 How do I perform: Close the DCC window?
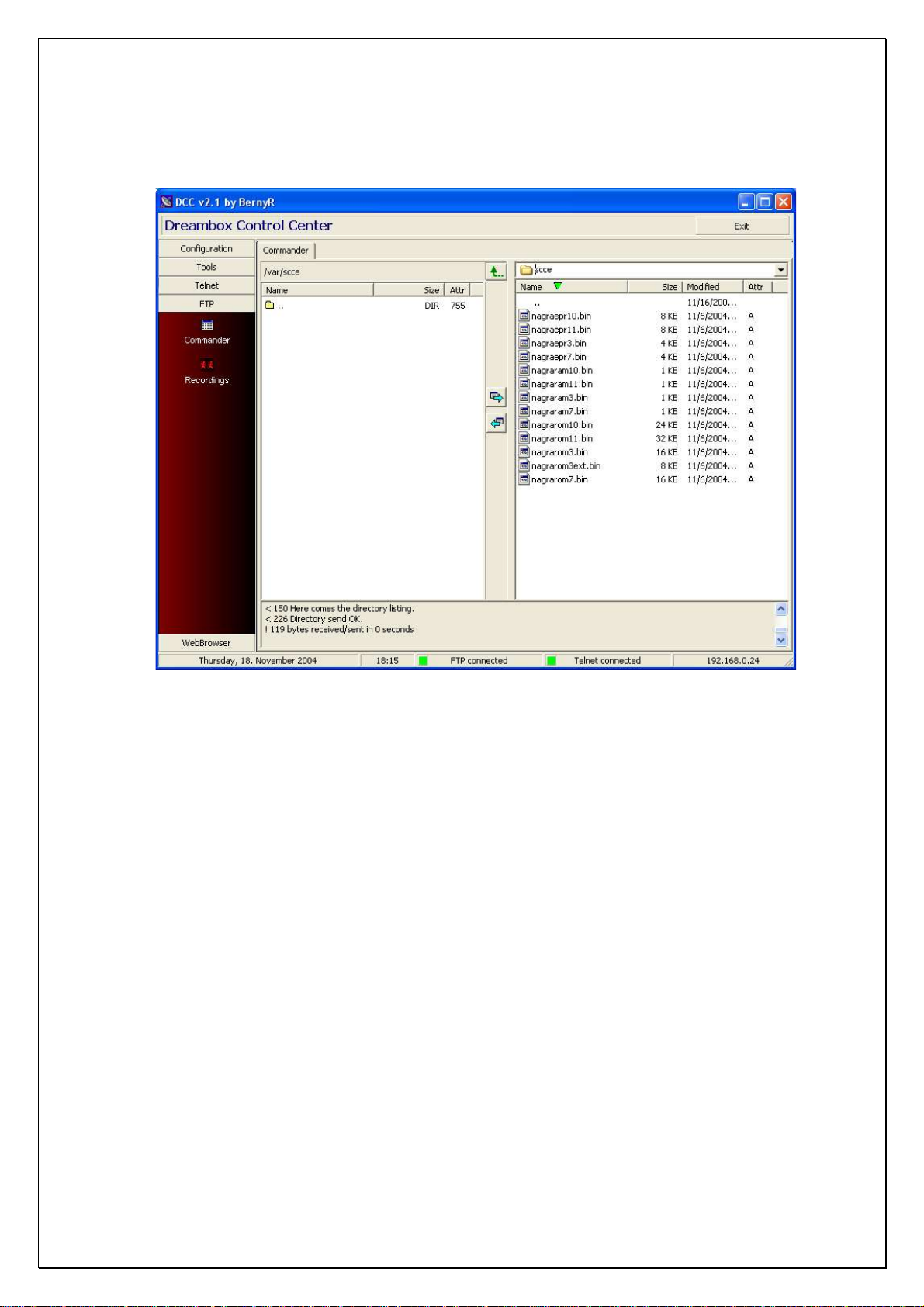coord(784,202)
